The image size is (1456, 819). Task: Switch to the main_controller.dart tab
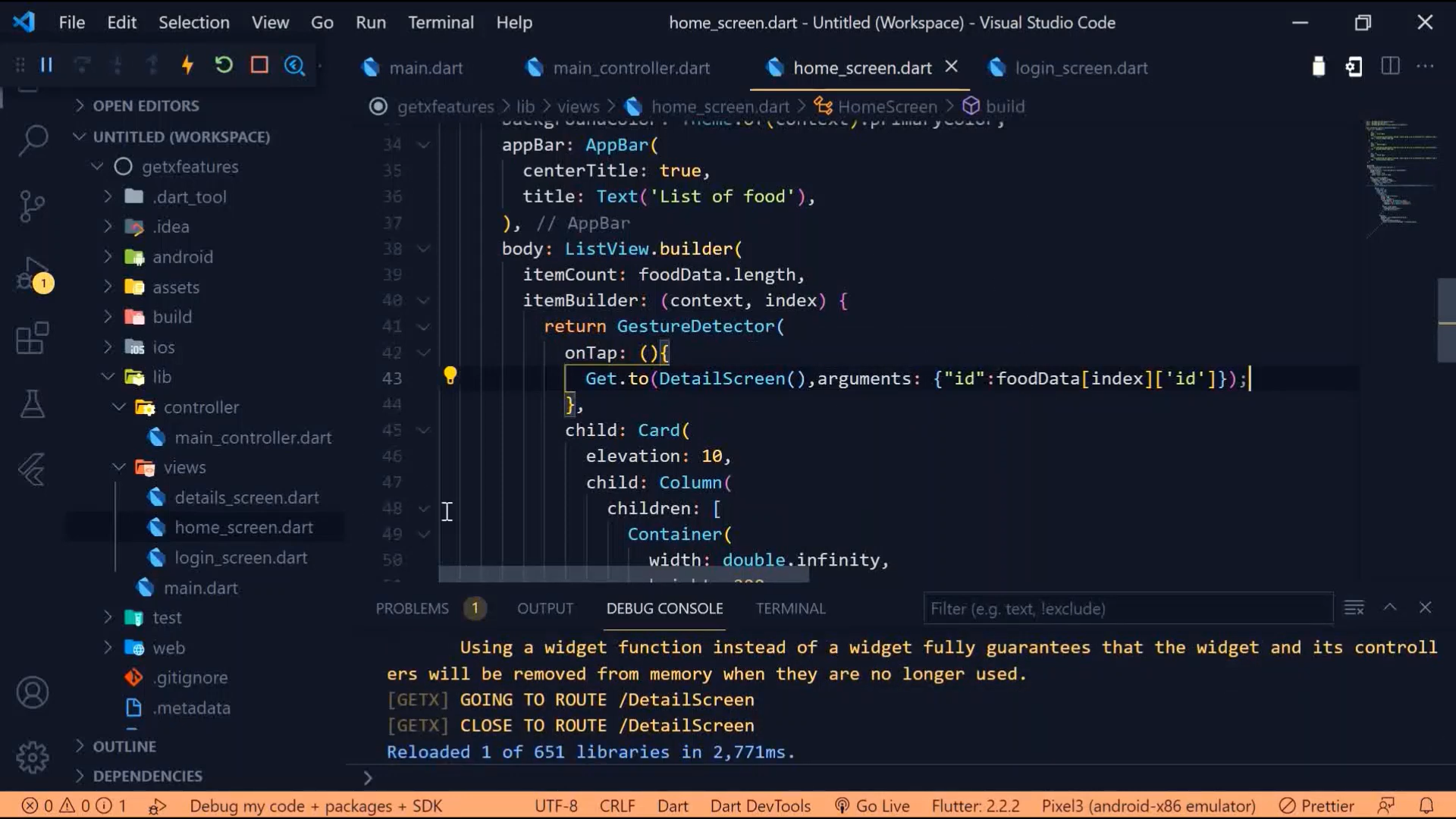tap(630, 68)
